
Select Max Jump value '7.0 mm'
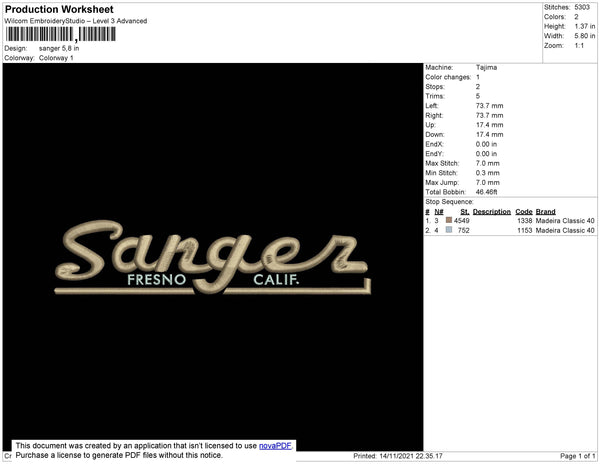(x=488, y=182)
